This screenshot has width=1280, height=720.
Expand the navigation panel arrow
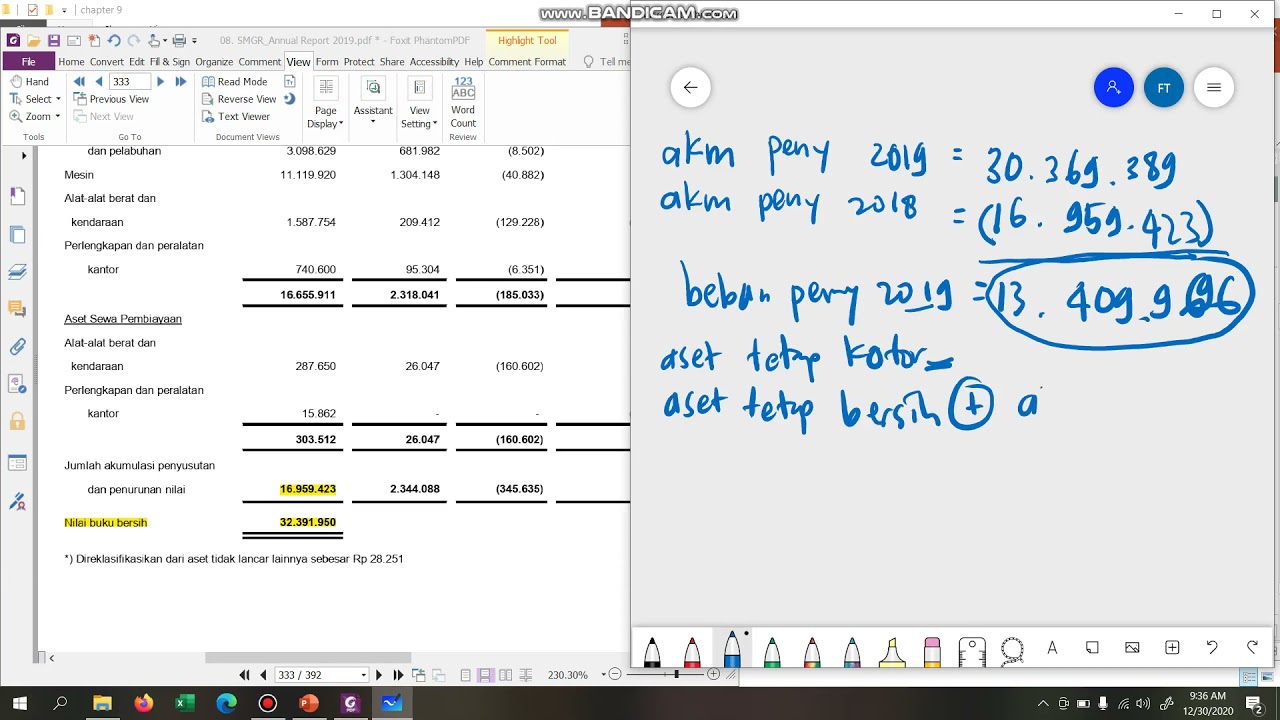point(23,156)
